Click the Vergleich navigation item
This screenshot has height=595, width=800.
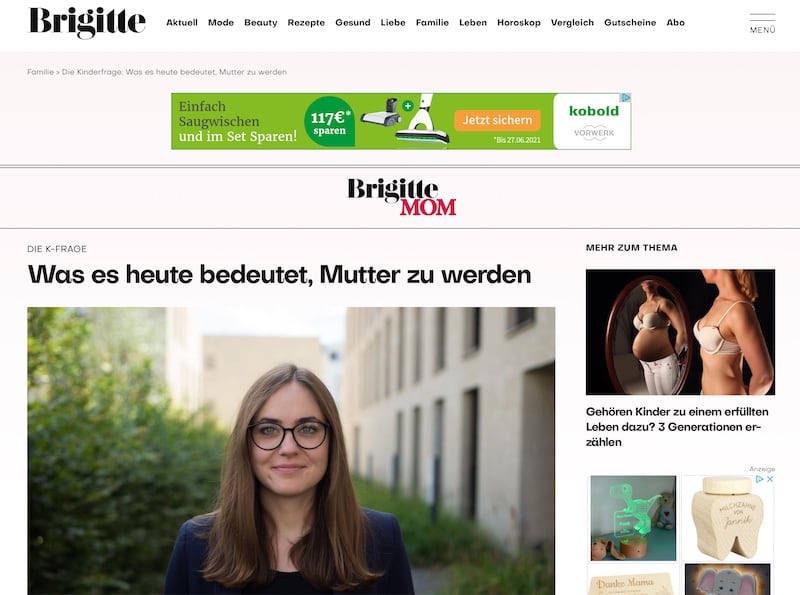click(572, 22)
